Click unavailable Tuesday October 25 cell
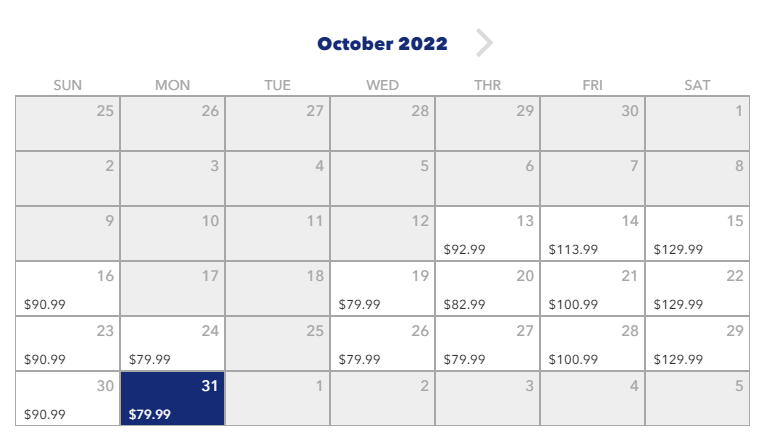 pos(278,344)
